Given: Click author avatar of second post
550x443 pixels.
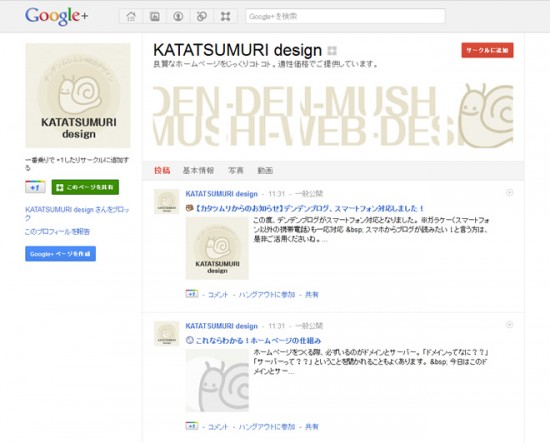Looking at the screenshot, I should point(167,334).
